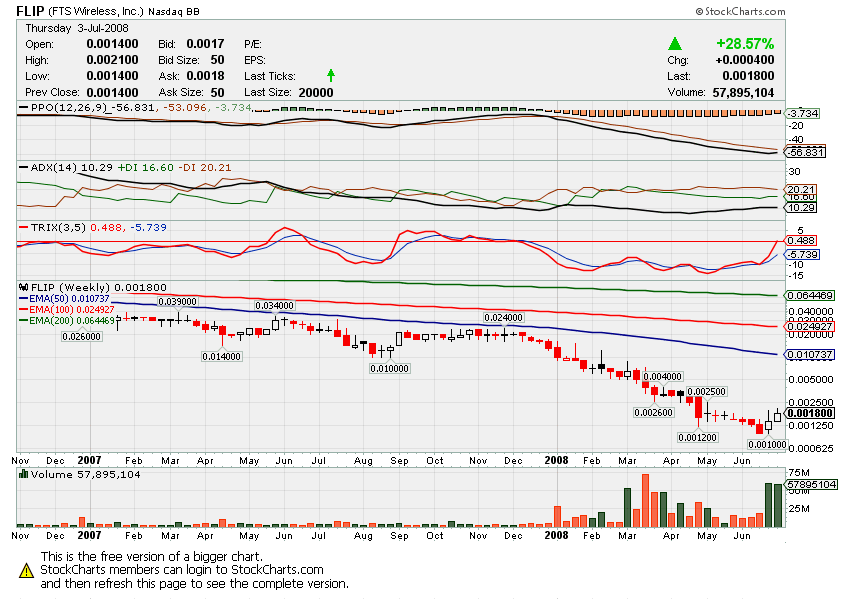Click the High value 0.002100
The height and width of the screenshot is (600, 850).
pyautogui.click(x=112, y=60)
